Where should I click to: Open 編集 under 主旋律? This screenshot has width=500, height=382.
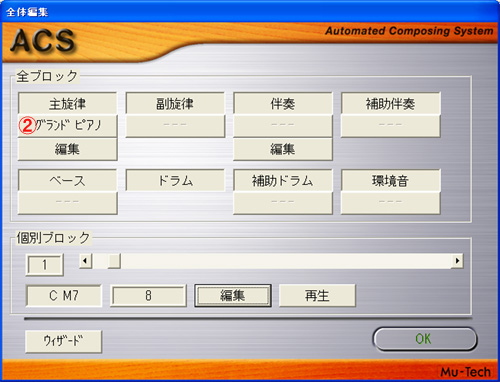click(67, 149)
